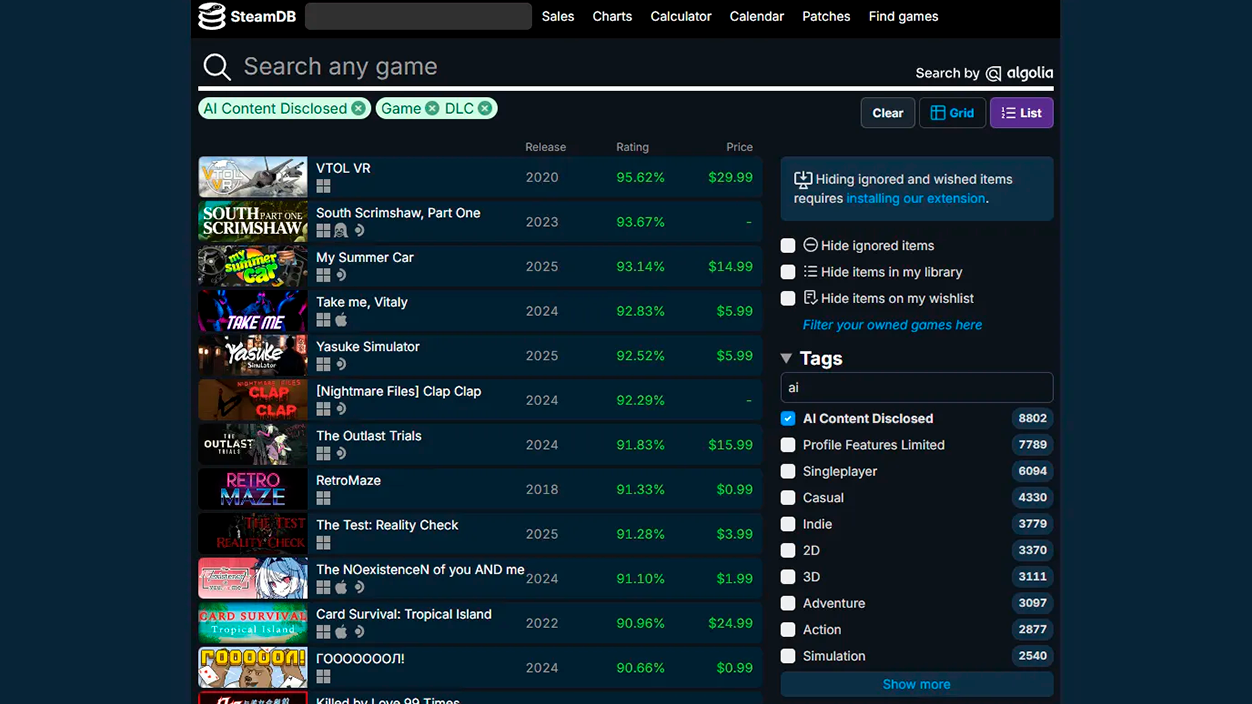Image resolution: width=1252 pixels, height=704 pixels.
Task: Click the Linux icon under South Scrimshaw
Action: click(x=341, y=231)
